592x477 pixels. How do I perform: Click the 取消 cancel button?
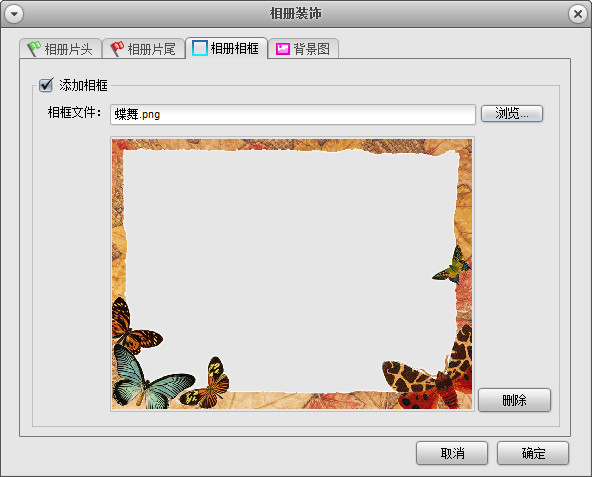point(452,453)
